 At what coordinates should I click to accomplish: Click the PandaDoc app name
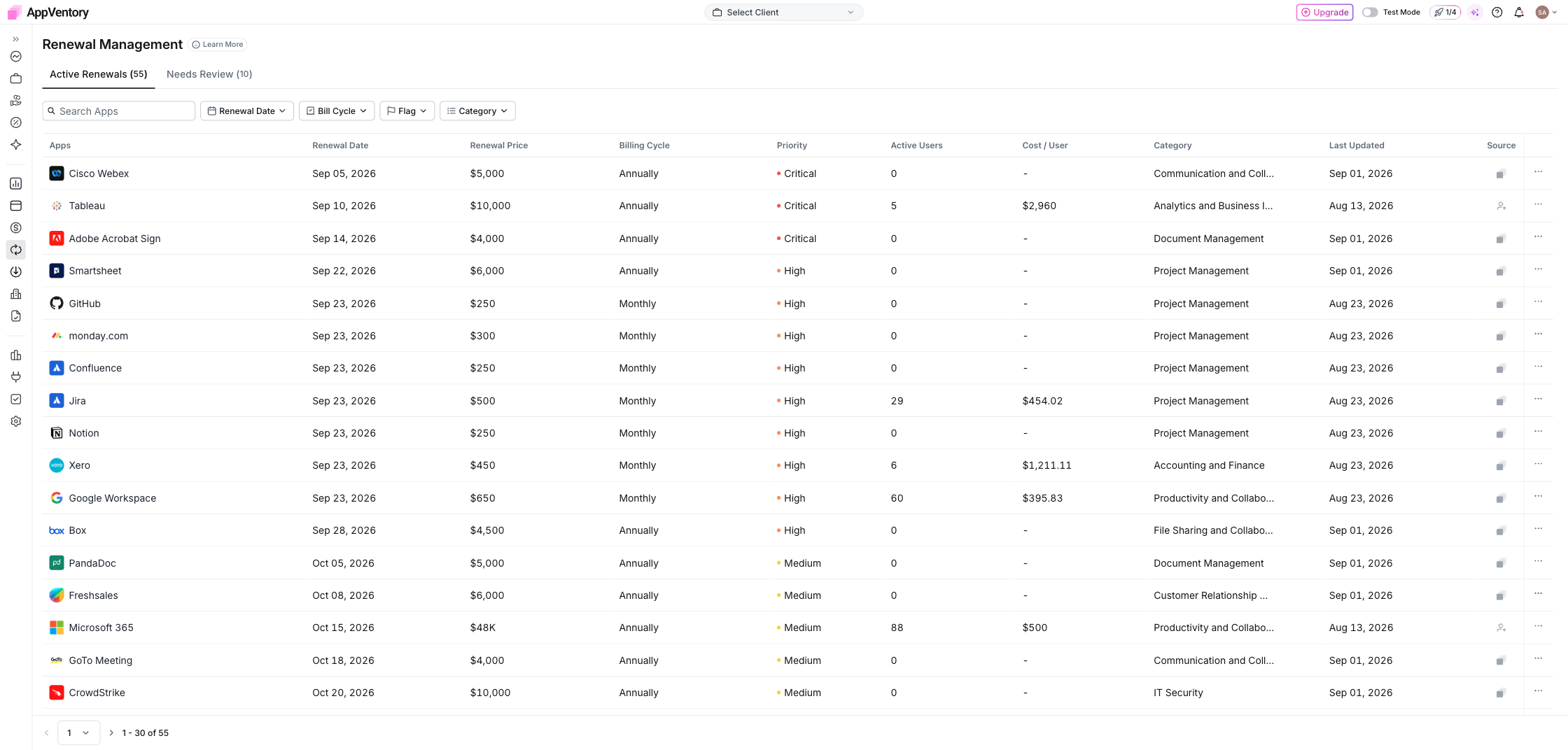point(92,563)
